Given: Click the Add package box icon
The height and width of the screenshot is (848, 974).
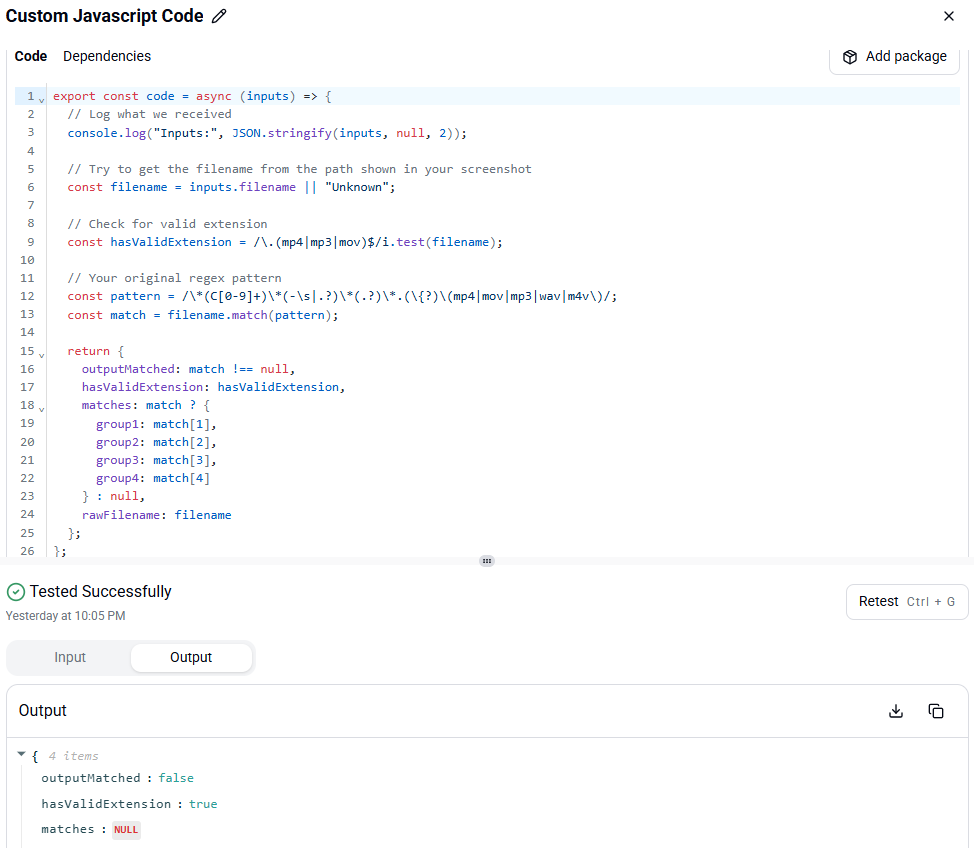Looking at the screenshot, I should coord(850,57).
